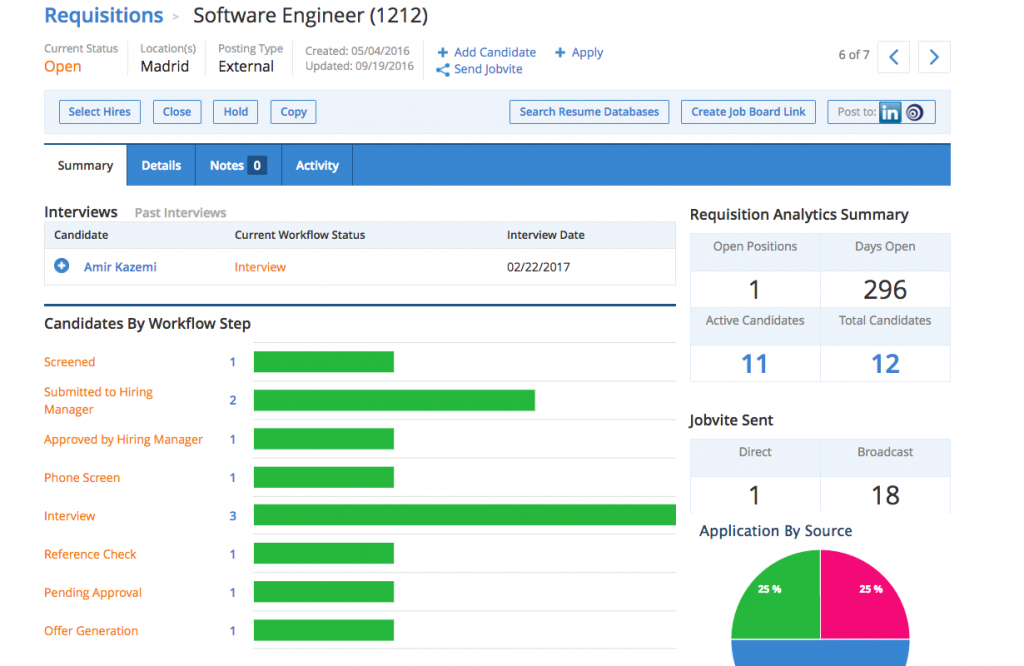The height and width of the screenshot is (666, 1024).
Task: Open the Screened workflow step
Action: [69, 362]
